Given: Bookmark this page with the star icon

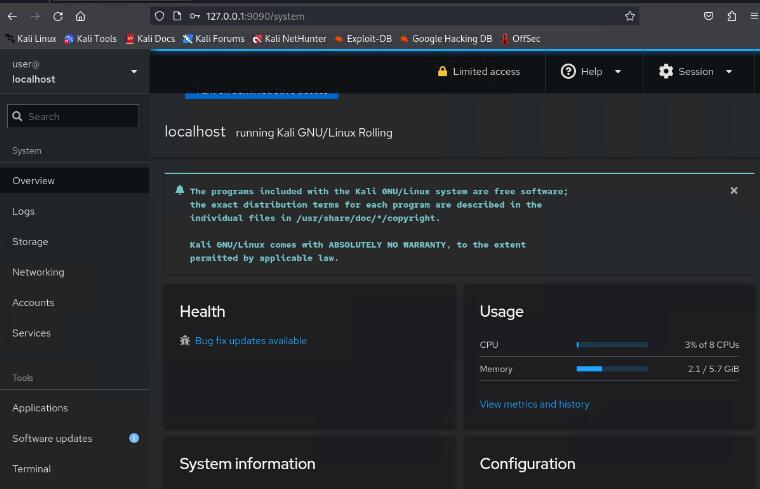Looking at the screenshot, I should click(630, 16).
